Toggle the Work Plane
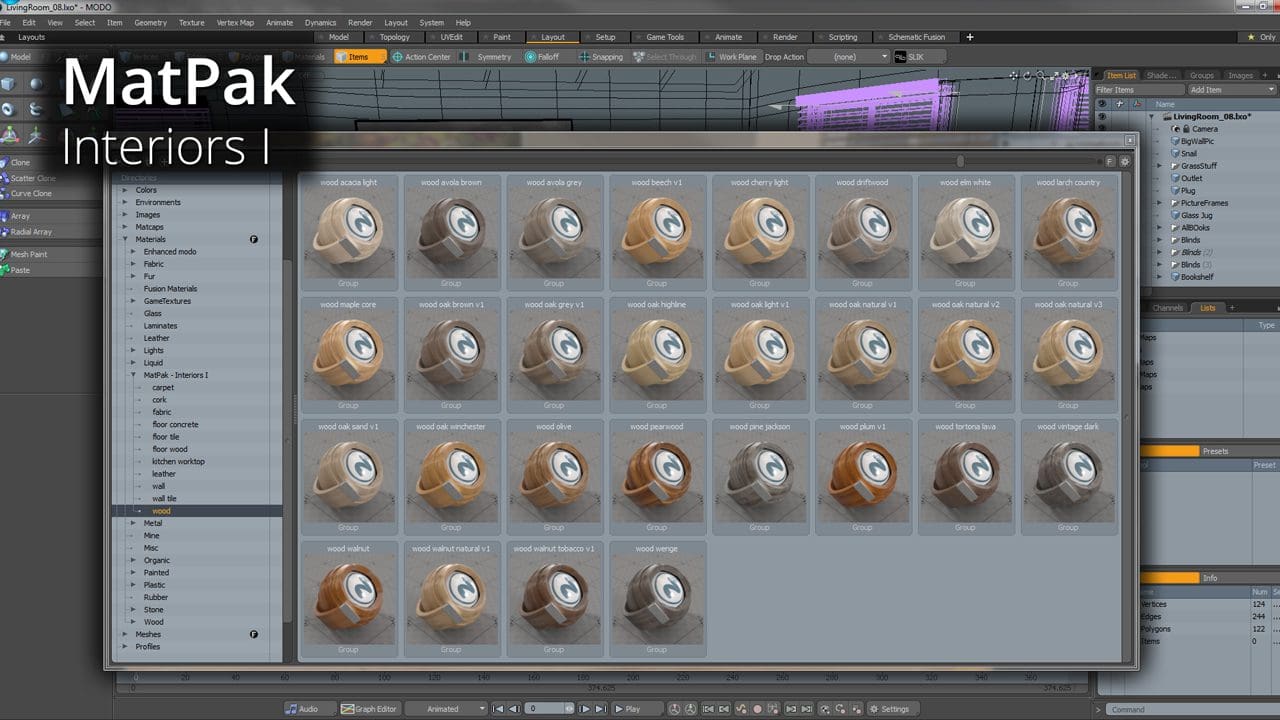The height and width of the screenshot is (720, 1280). (x=732, y=57)
